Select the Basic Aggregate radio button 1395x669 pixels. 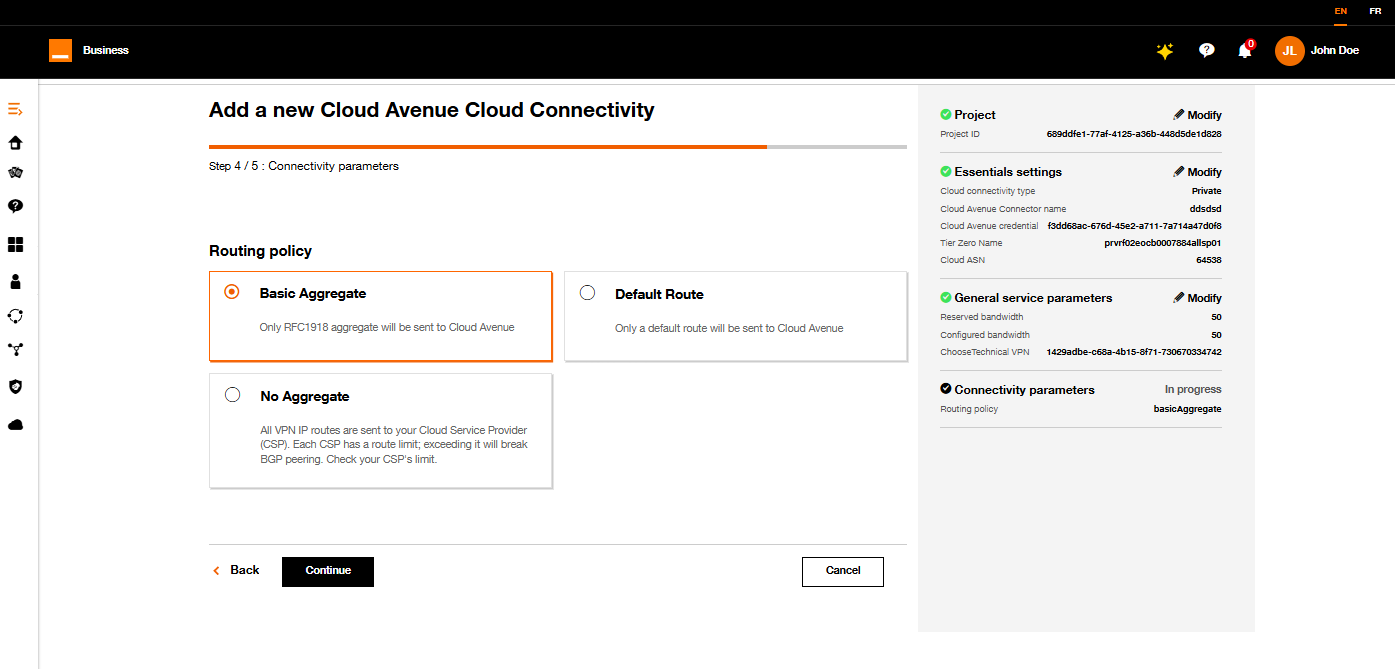pyautogui.click(x=232, y=292)
